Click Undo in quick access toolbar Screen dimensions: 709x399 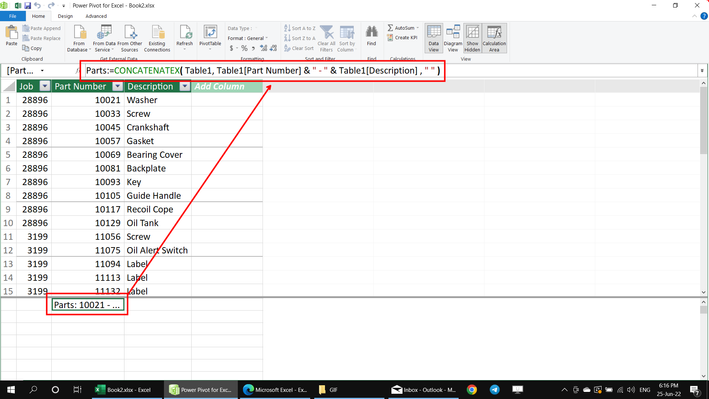[x=38, y=5]
